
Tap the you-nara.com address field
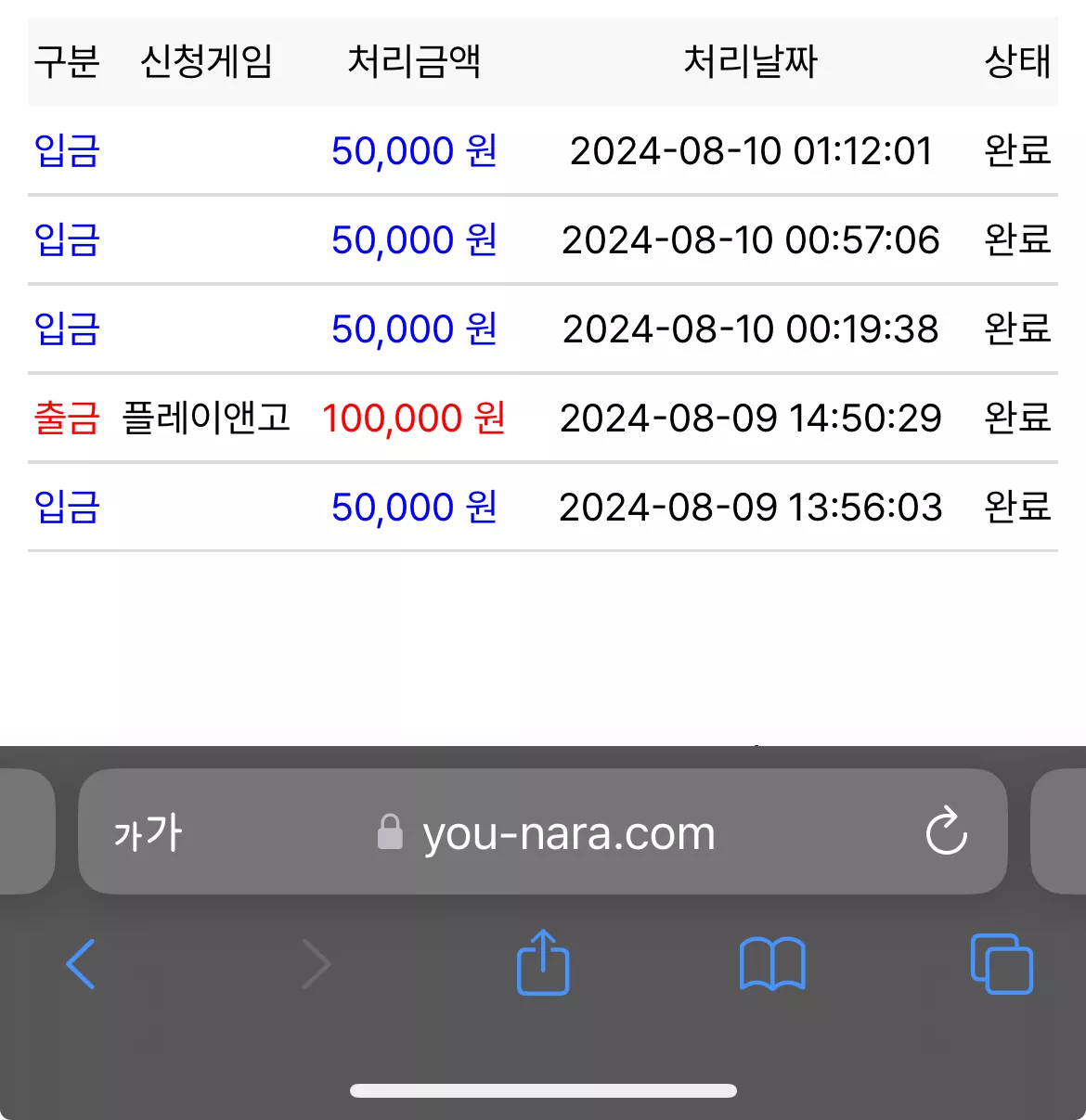click(543, 831)
